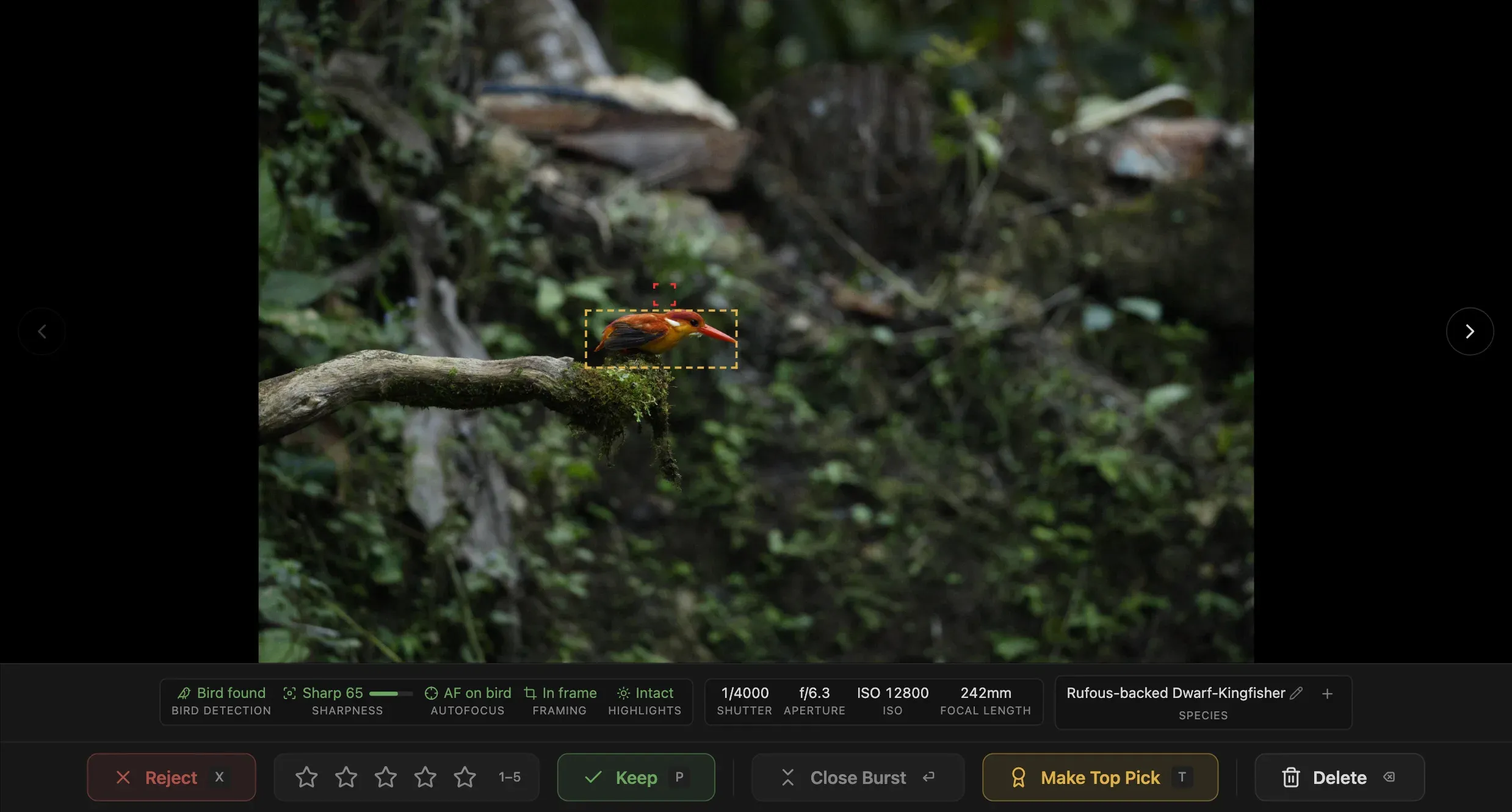Click the Delete button

[1339, 777]
